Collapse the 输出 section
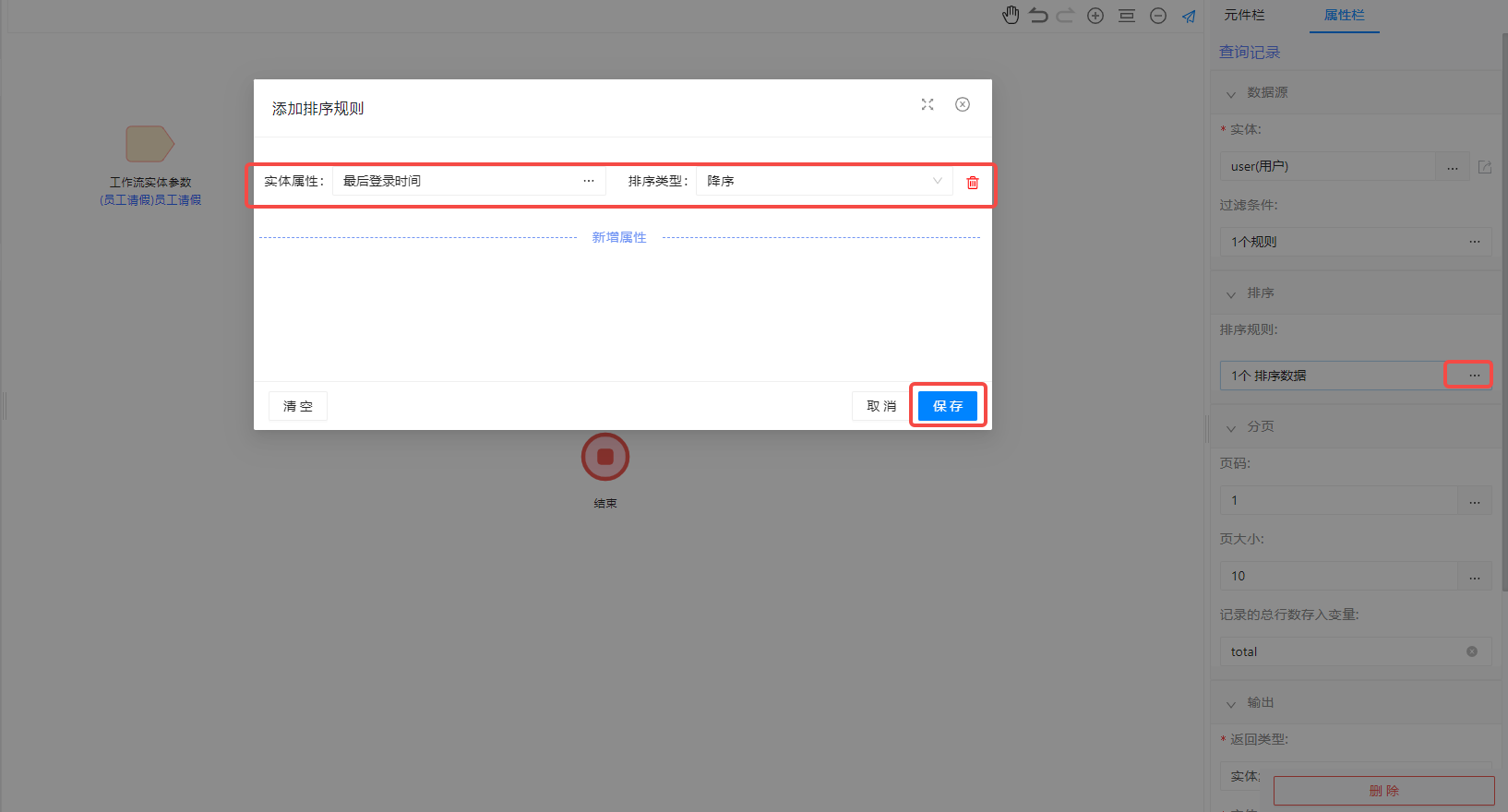 1231,703
